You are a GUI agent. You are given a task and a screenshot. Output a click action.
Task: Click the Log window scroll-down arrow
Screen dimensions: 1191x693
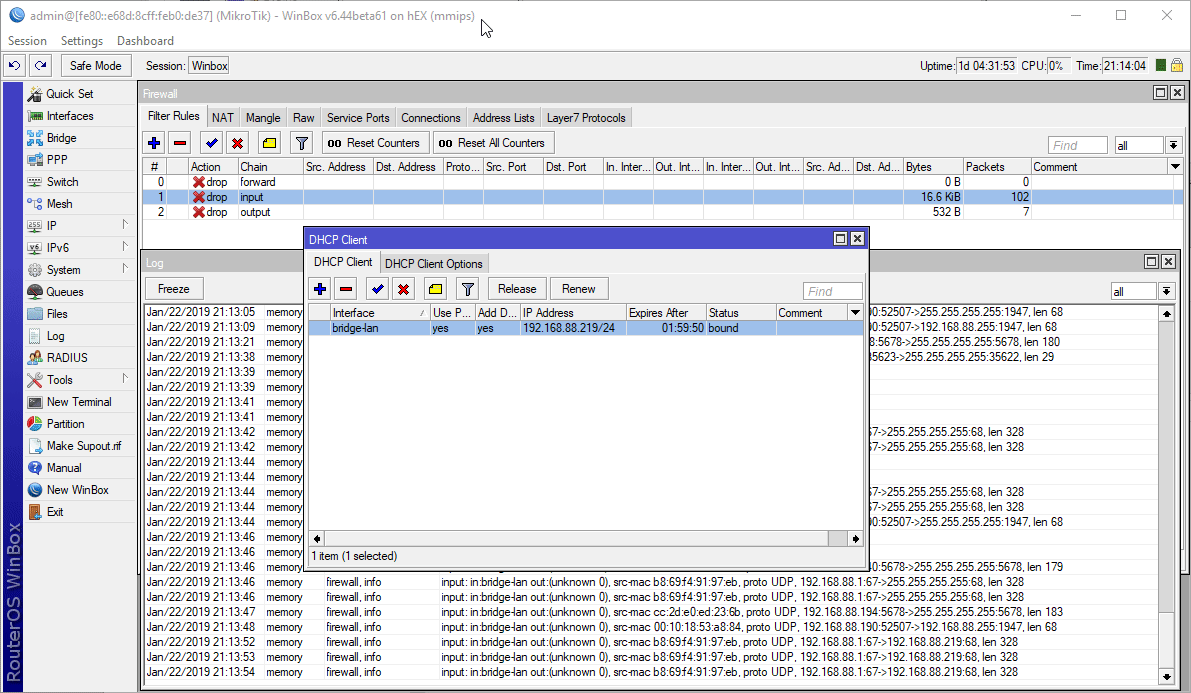pyautogui.click(x=1167, y=676)
